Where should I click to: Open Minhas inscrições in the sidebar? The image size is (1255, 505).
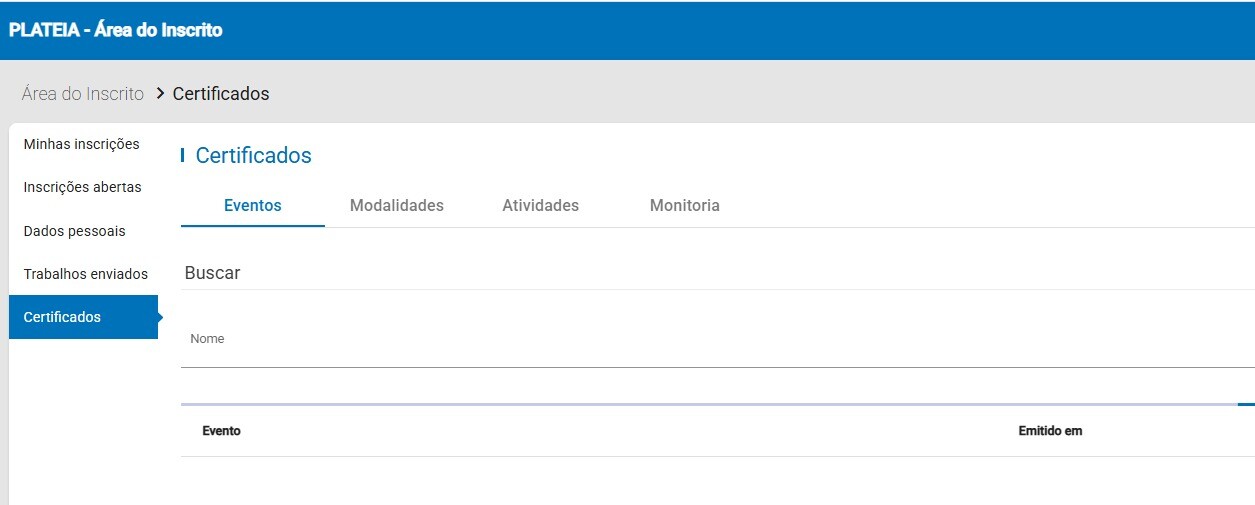[81, 144]
